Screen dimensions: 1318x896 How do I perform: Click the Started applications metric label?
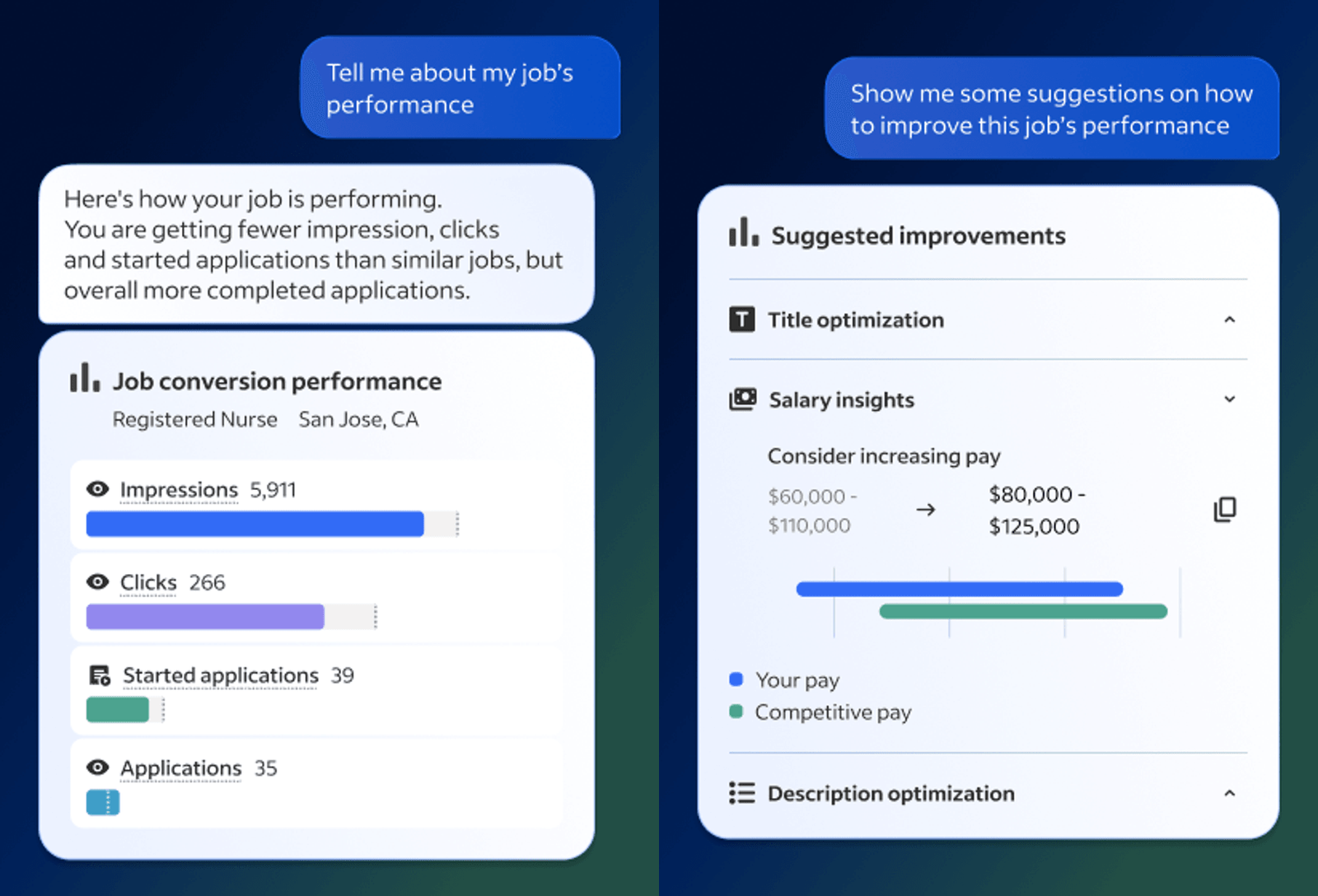[x=221, y=675]
